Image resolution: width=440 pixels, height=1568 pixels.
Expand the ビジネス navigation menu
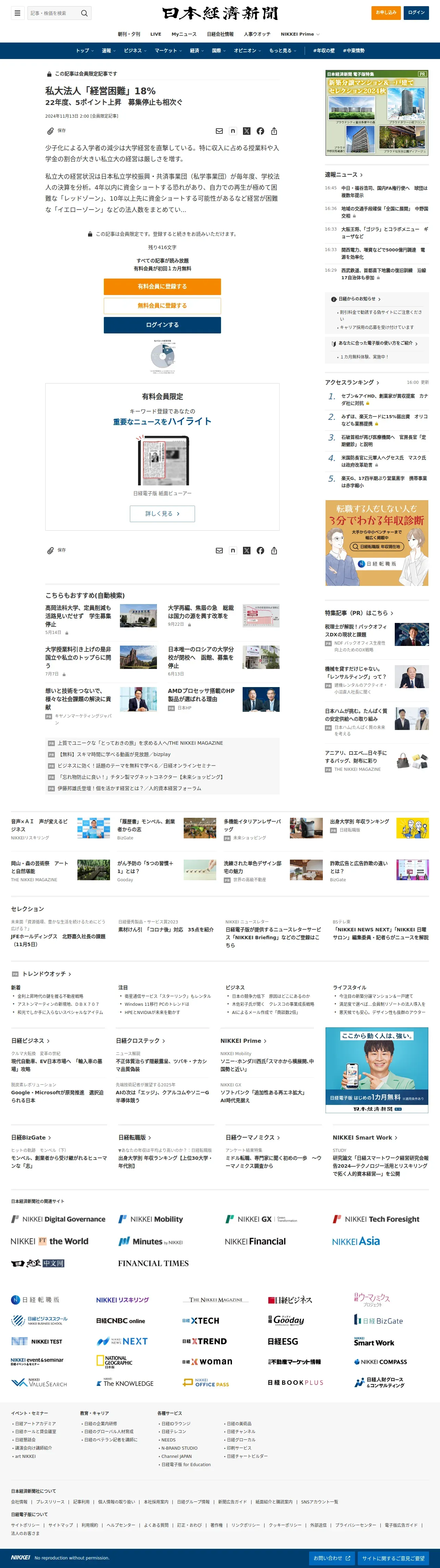pyautogui.click(x=135, y=50)
